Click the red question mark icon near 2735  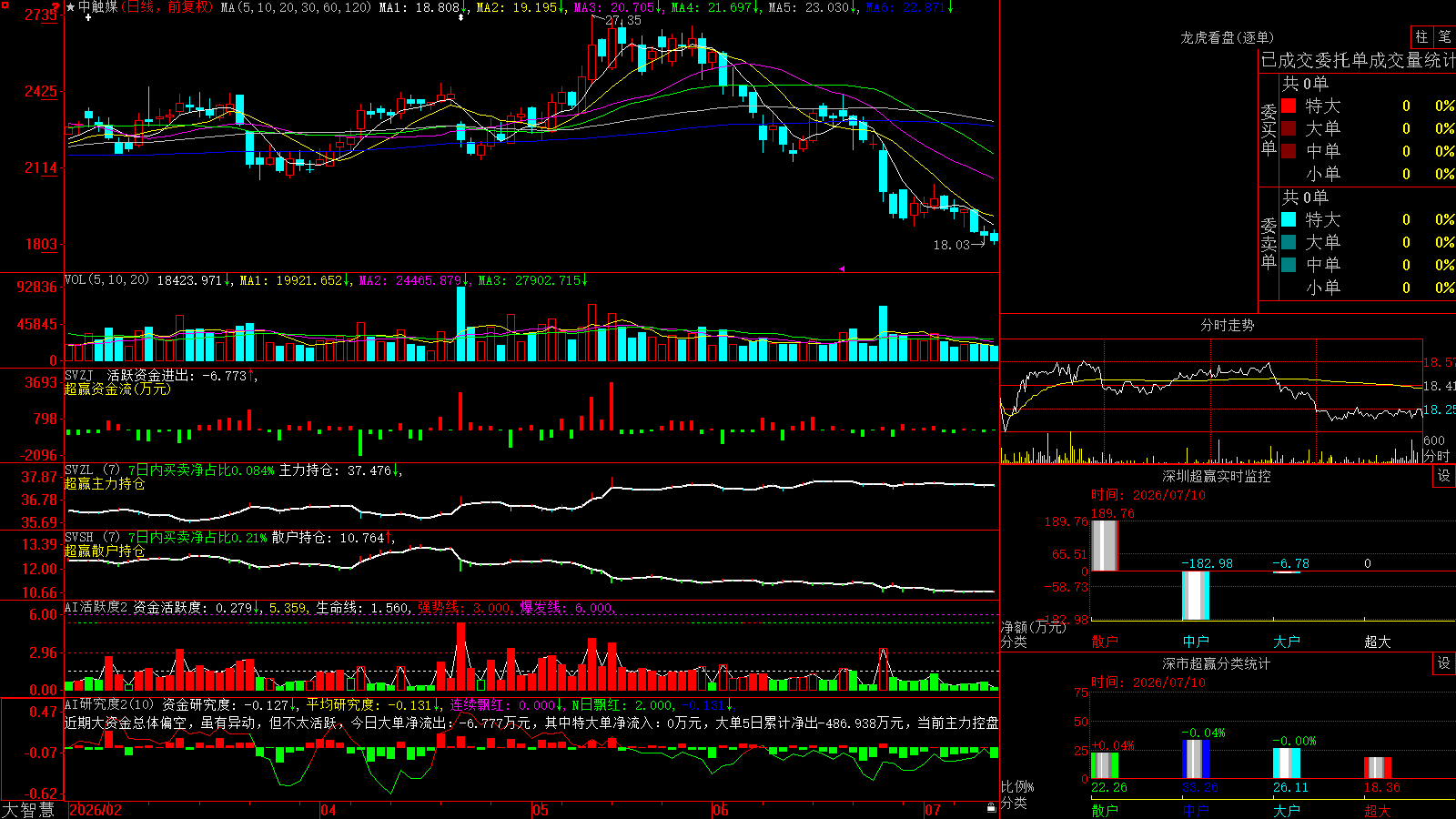[56, 7]
